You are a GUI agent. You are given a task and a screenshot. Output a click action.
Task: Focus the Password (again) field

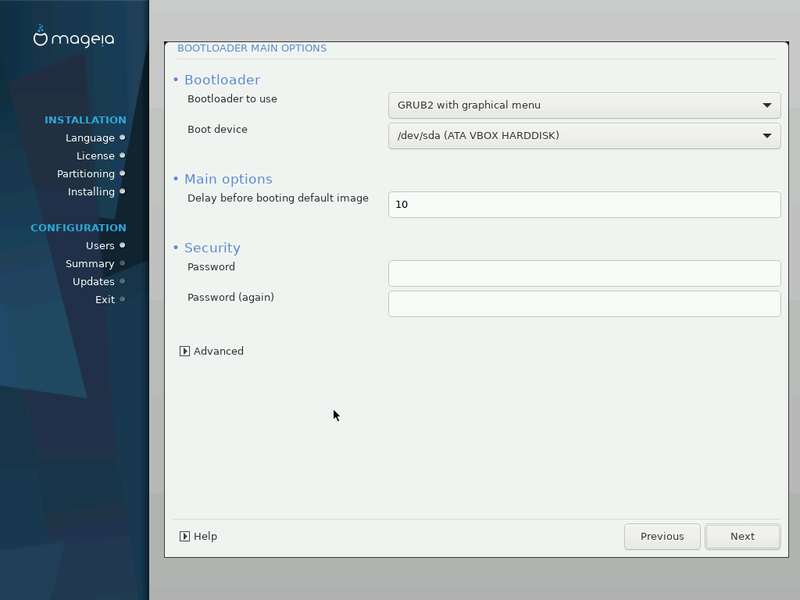point(584,304)
